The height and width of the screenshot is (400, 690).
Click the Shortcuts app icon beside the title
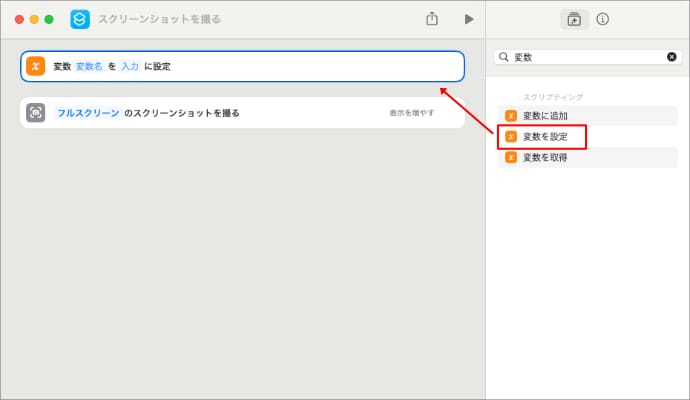80,19
